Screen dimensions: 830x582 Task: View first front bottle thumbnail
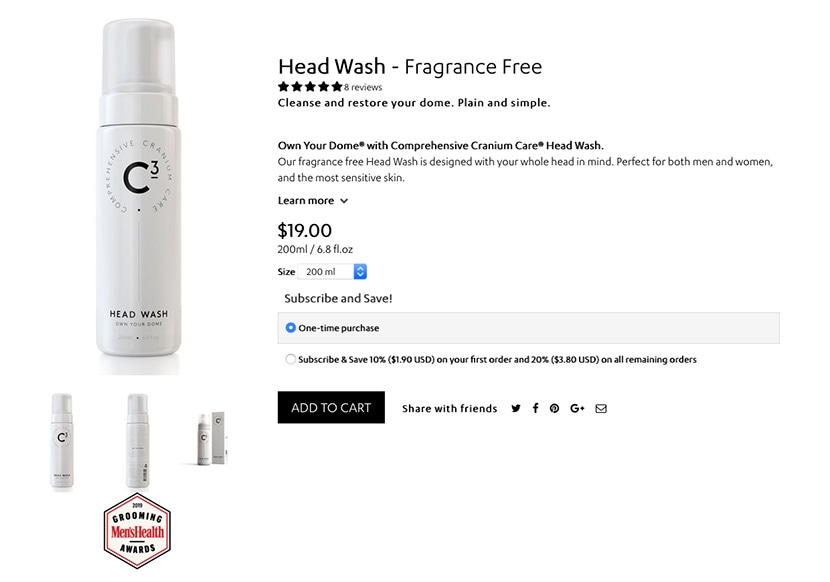62,441
